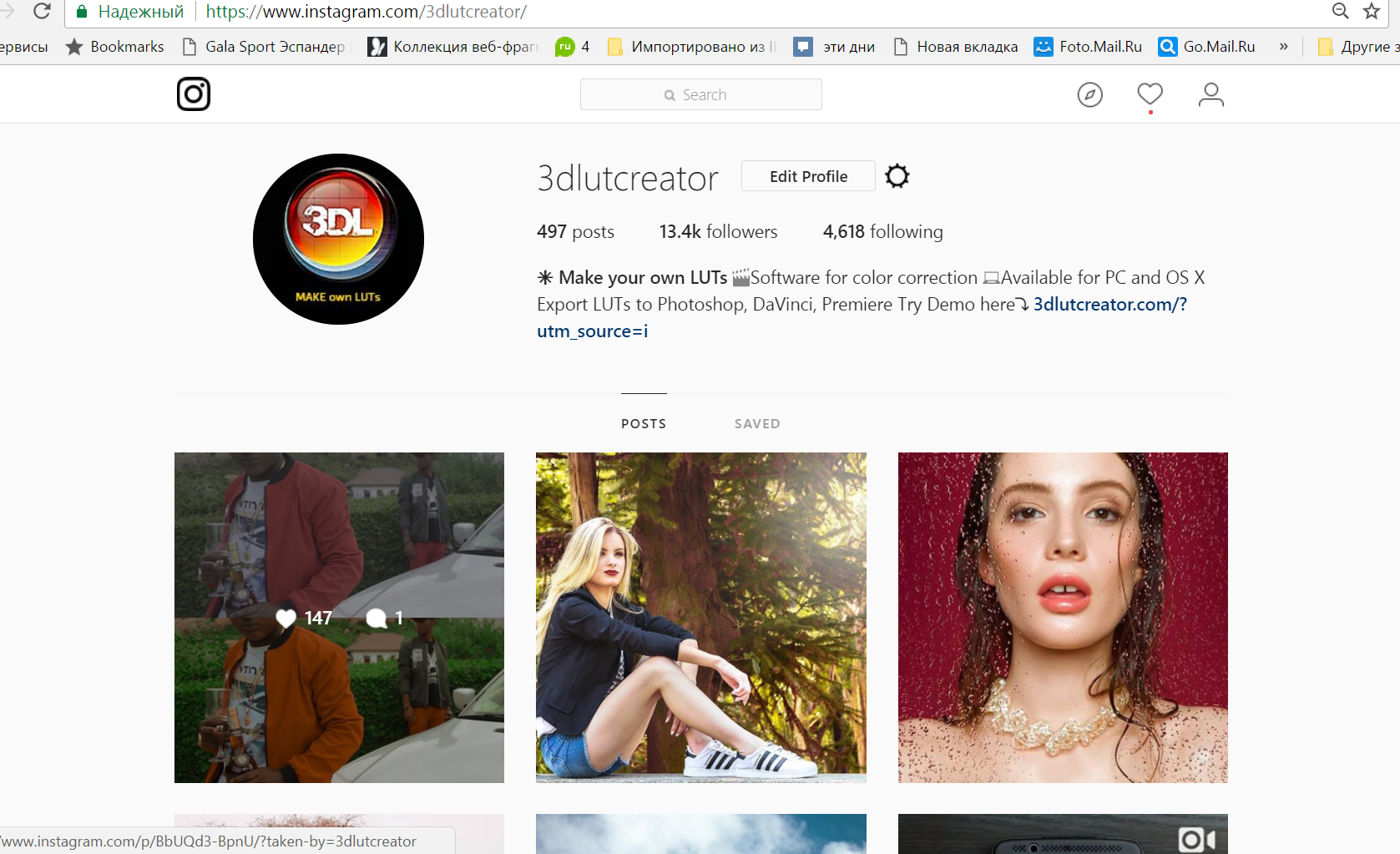Open the blonde woman in forest post

701,618
